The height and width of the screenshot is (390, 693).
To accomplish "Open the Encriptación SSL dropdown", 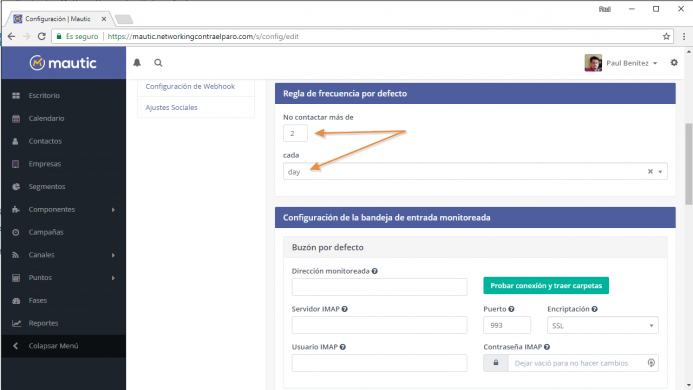I will [602, 325].
